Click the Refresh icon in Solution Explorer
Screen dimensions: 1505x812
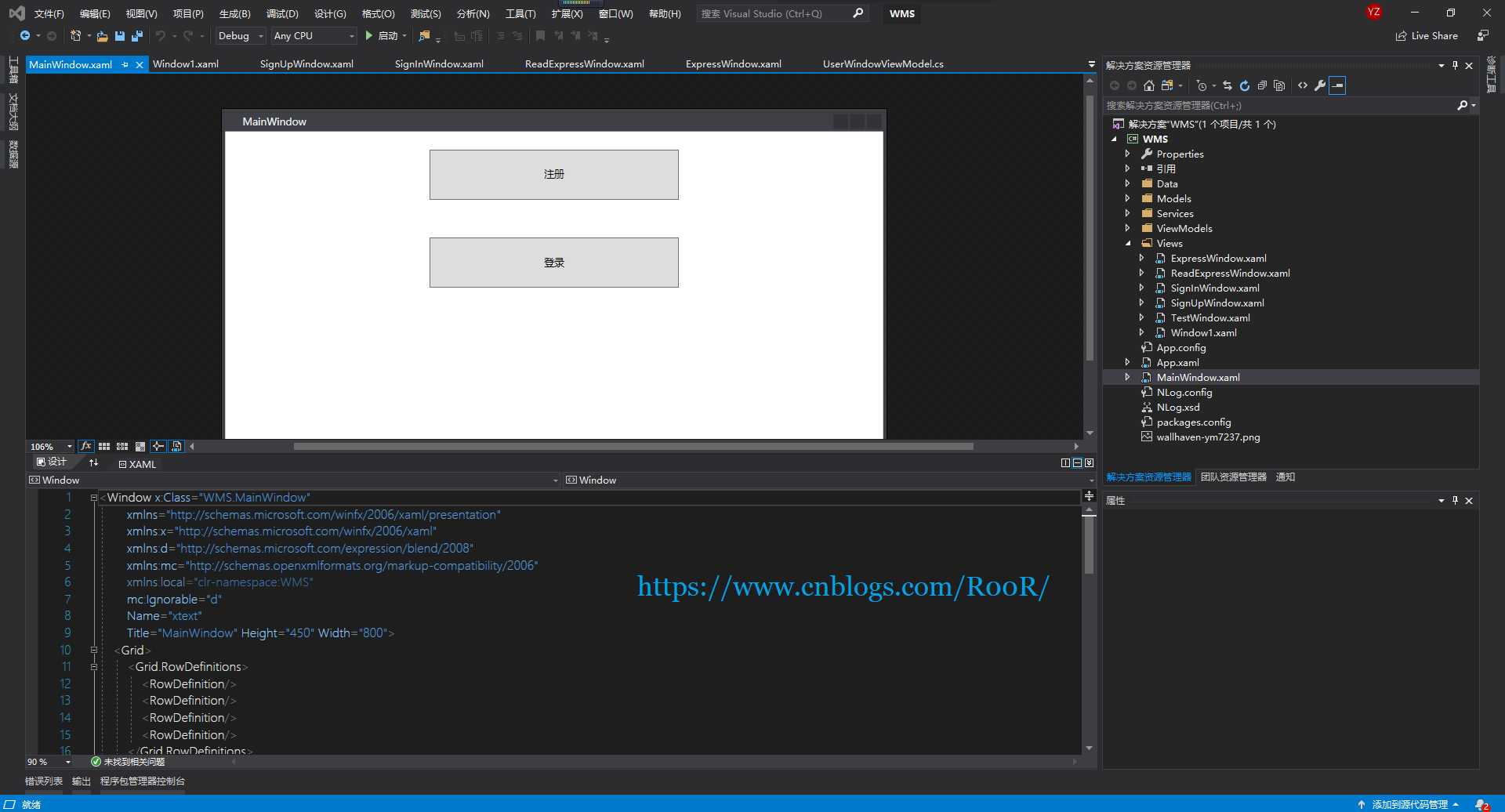[x=1245, y=85]
